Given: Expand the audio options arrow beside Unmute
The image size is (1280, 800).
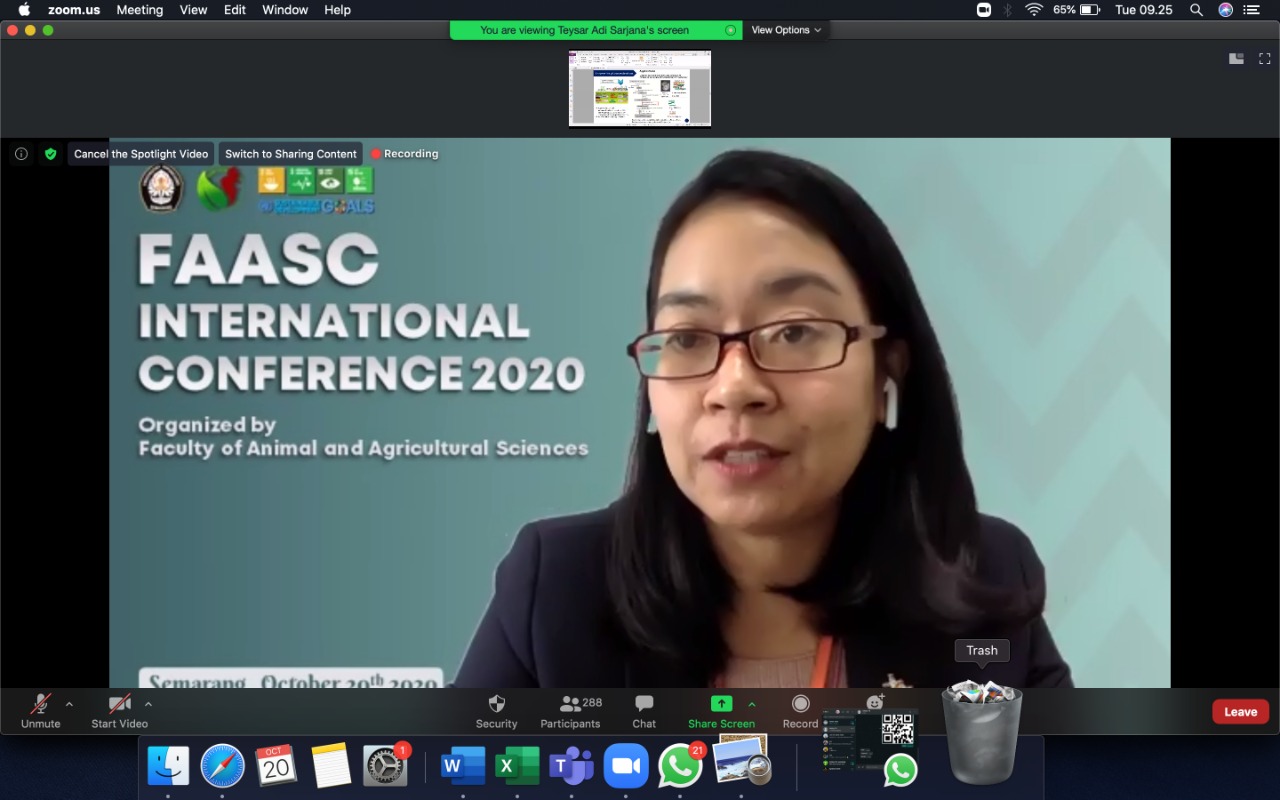Looking at the screenshot, I should 69,704.
